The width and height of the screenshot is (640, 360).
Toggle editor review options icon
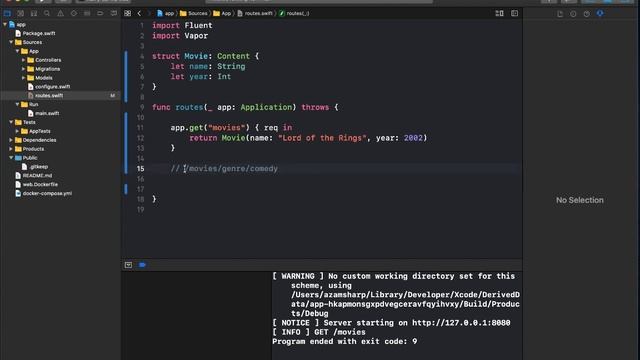tap(499, 13)
